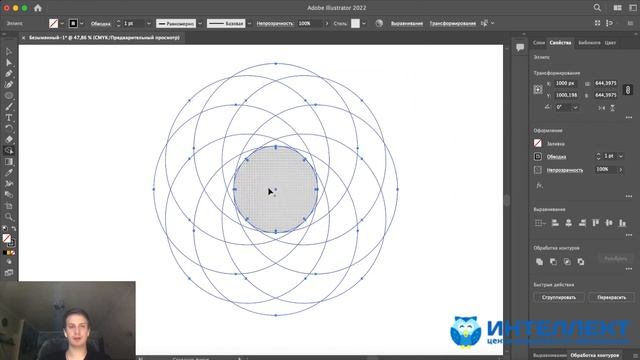Click the Непрозрачность link in Properties

(x=565, y=170)
